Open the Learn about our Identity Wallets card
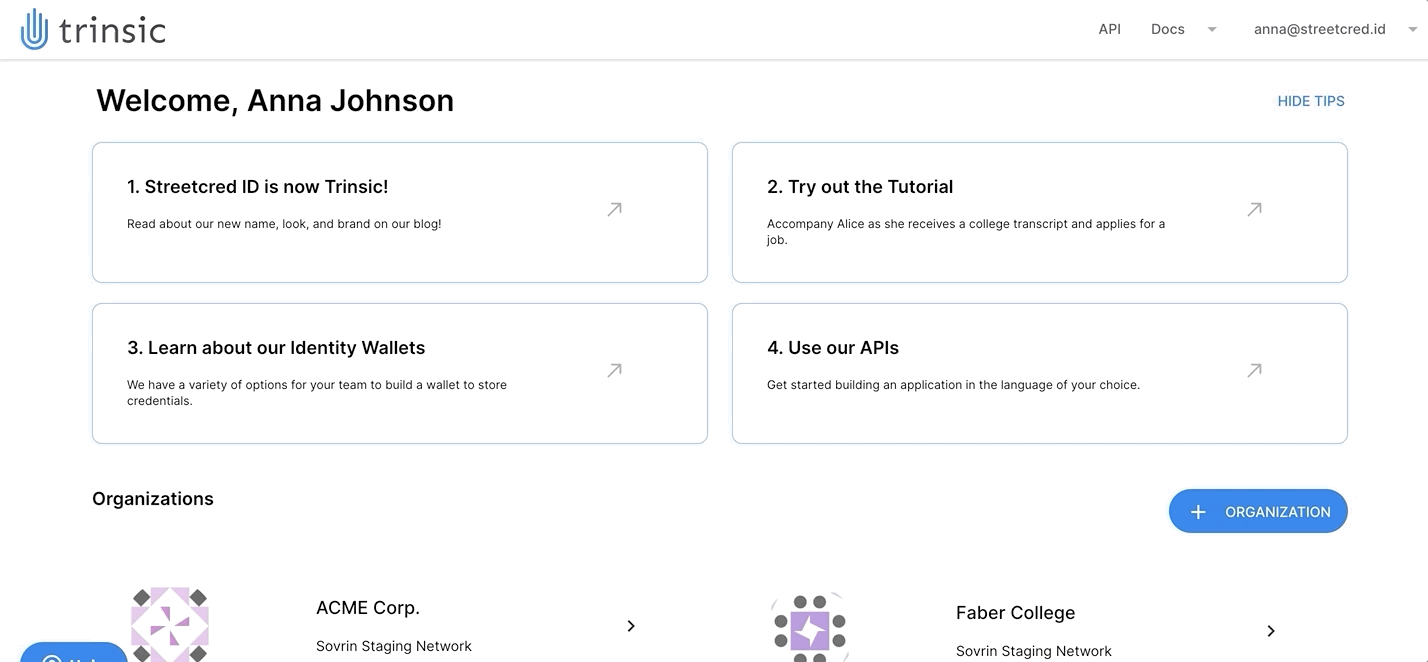1428x662 pixels. 400,373
